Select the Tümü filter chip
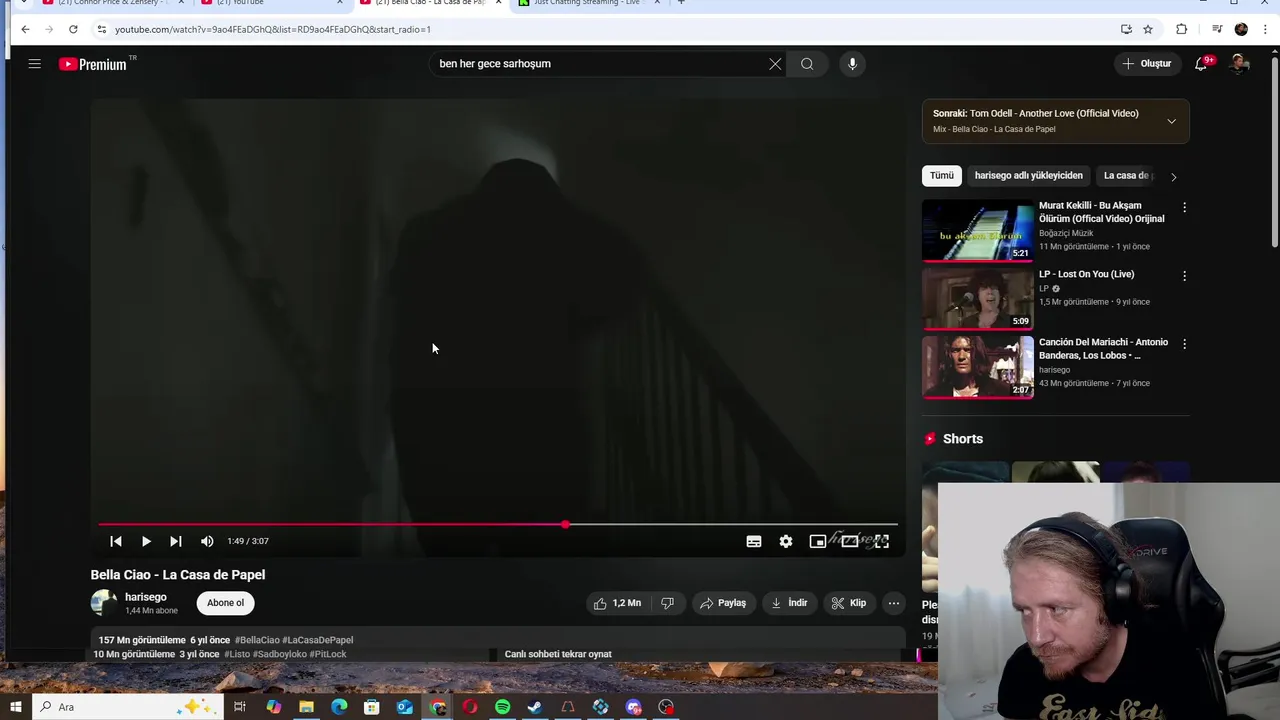The height and width of the screenshot is (720, 1280). (x=942, y=176)
